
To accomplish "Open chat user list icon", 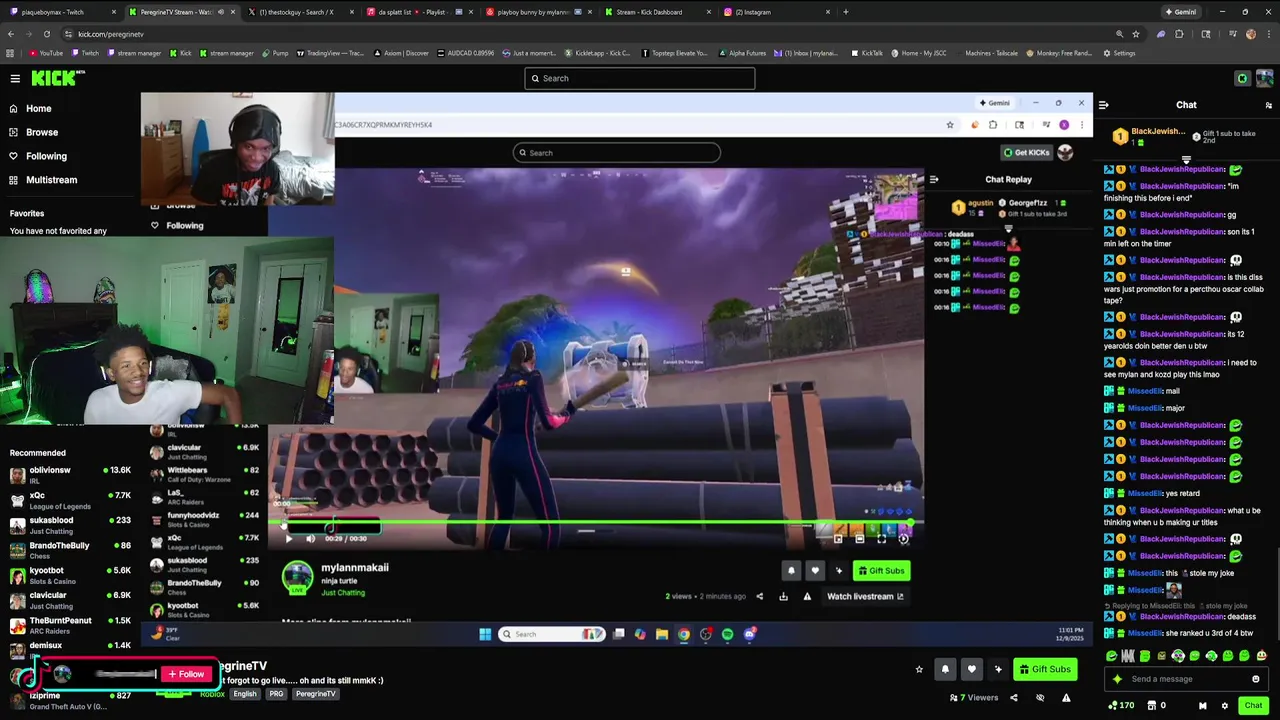I will click(x=1269, y=105).
